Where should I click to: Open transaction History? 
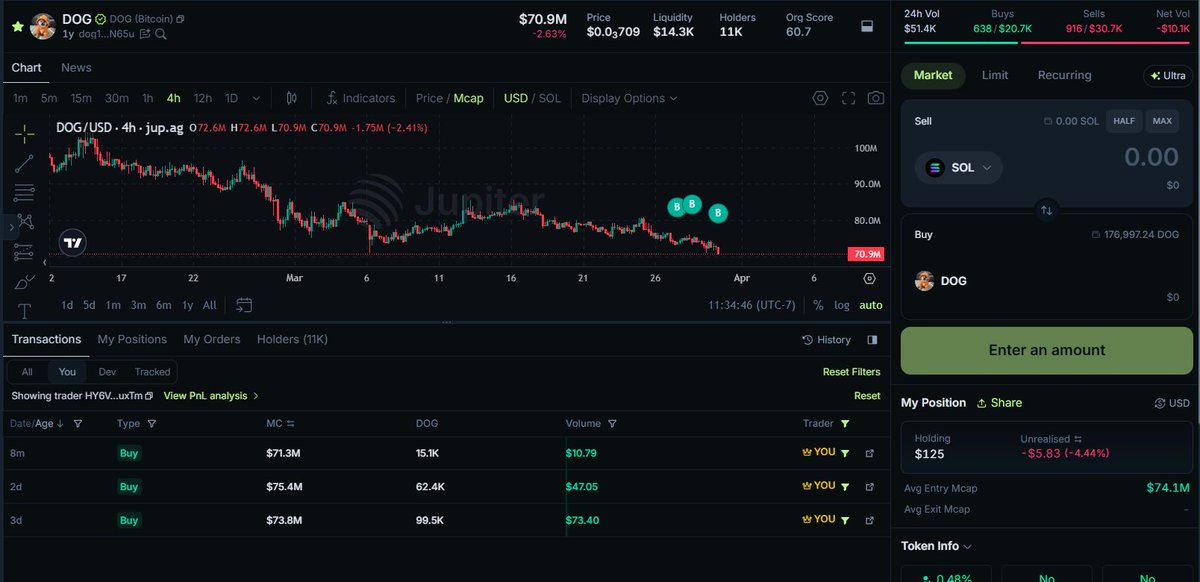[826, 340]
